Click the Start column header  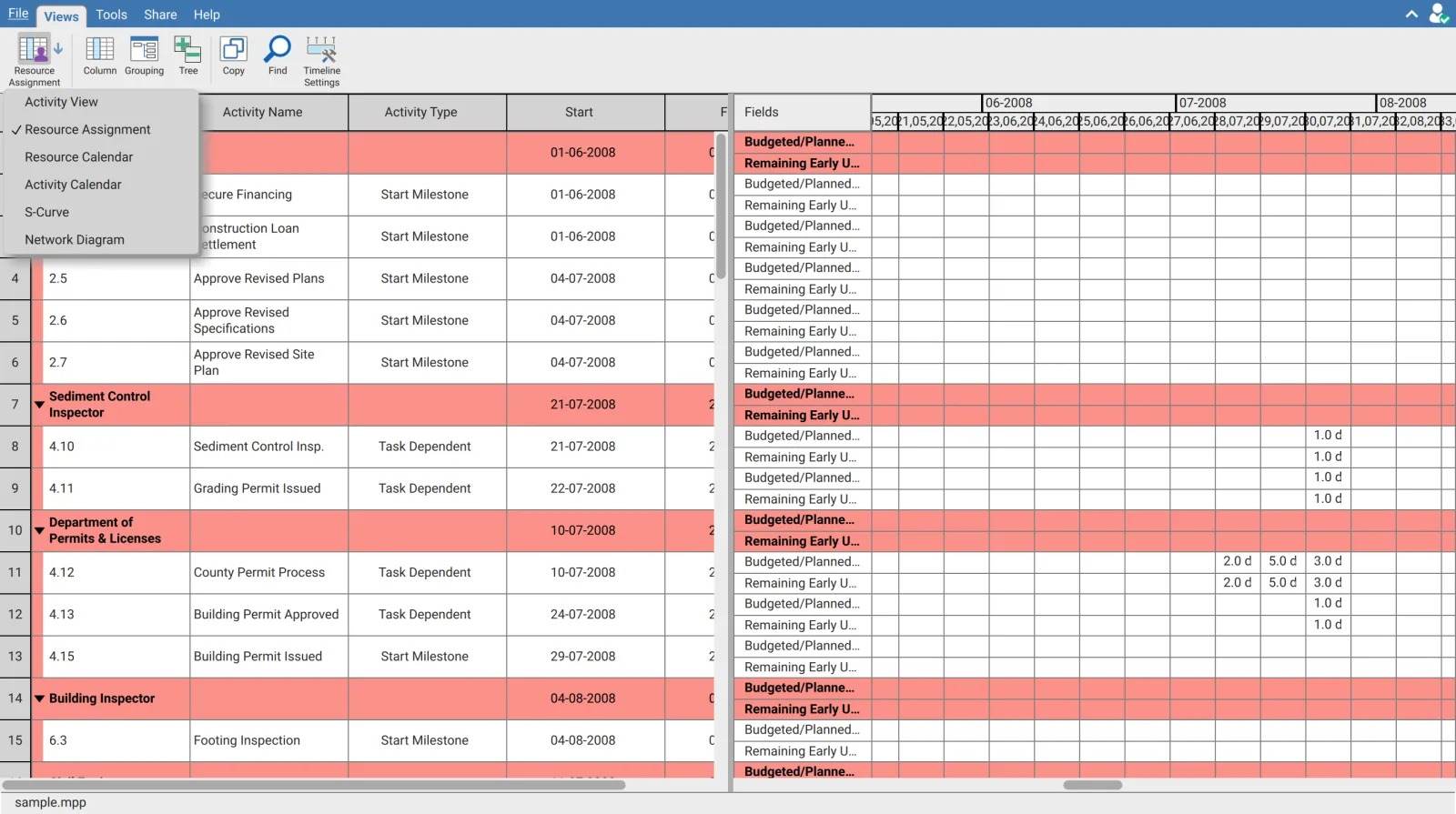585,112
